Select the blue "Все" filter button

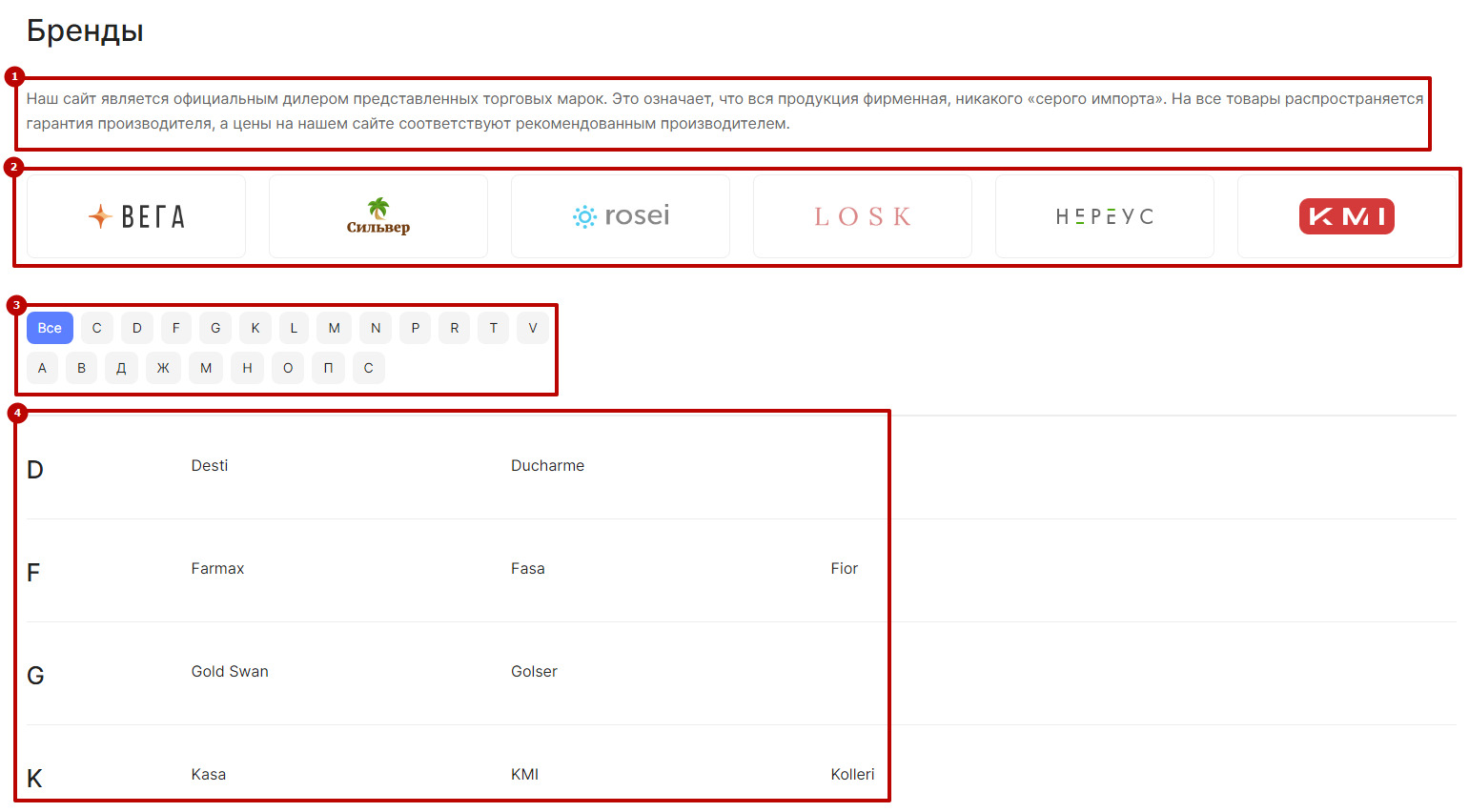50,328
